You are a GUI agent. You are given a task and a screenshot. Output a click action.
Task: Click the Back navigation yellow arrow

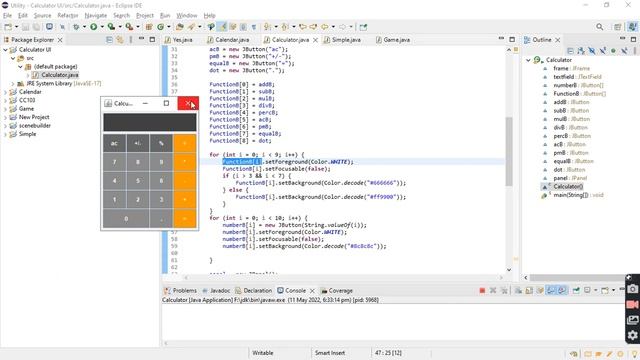coord(324,27)
